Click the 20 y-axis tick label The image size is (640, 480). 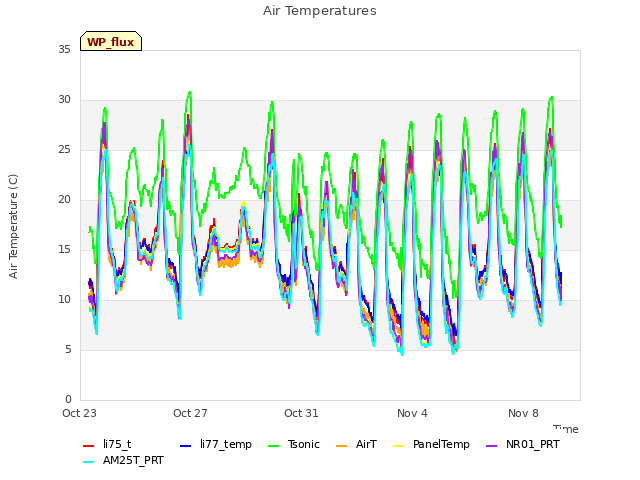[64, 200]
